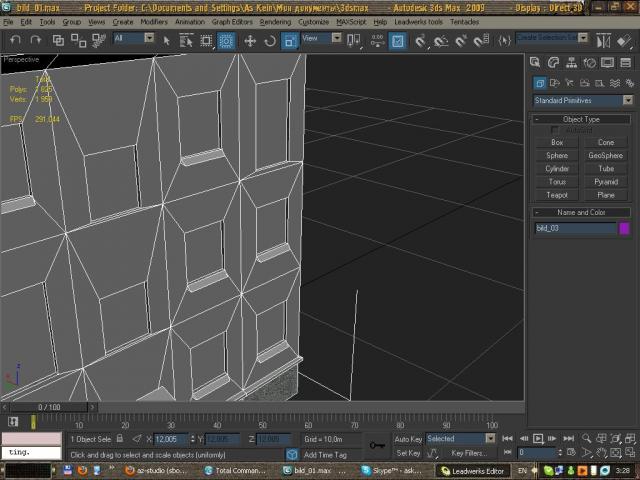Click the Teapot primitive button
This screenshot has width=640, height=480.
click(557, 195)
